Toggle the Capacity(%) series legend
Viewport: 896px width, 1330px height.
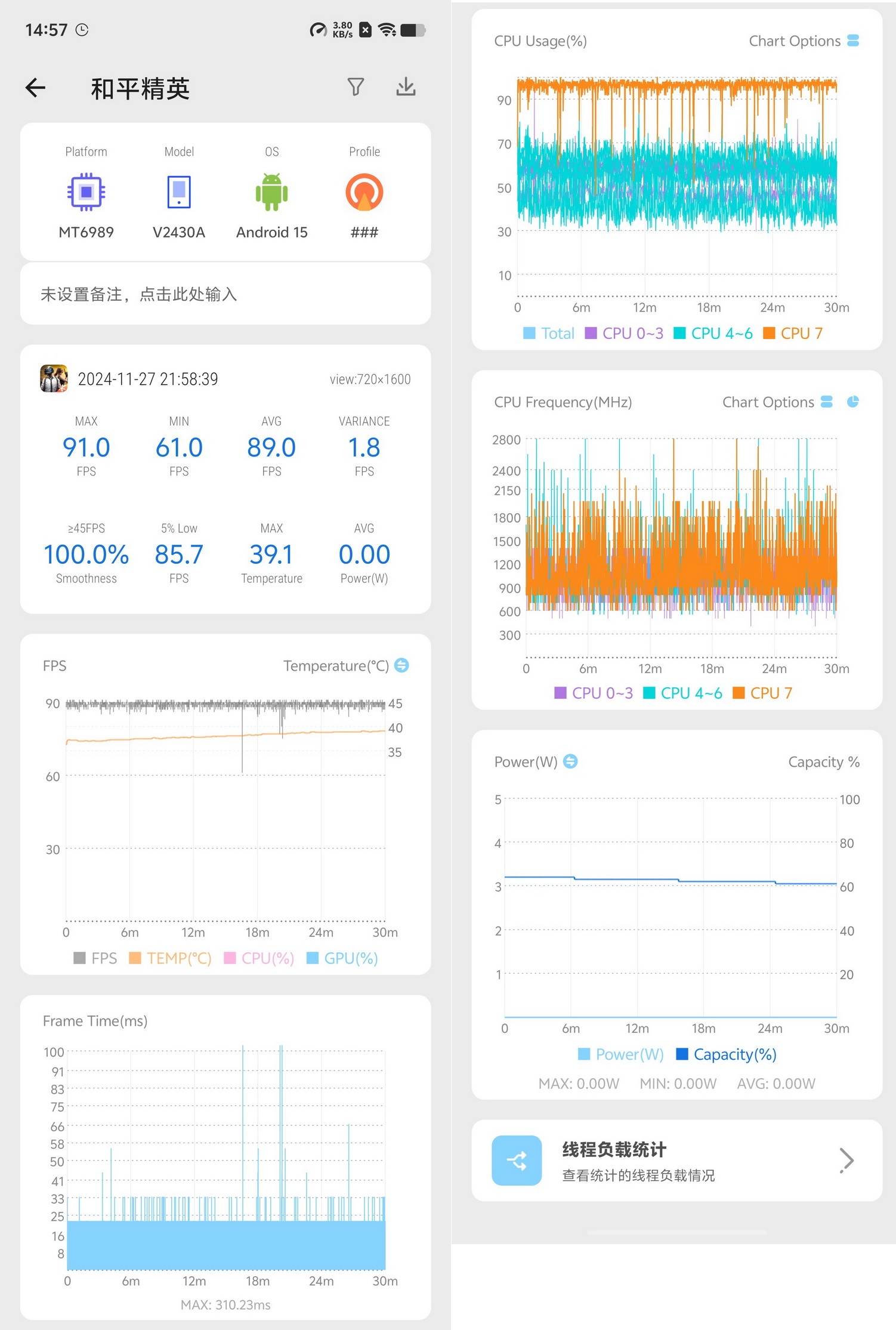click(726, 1054)
